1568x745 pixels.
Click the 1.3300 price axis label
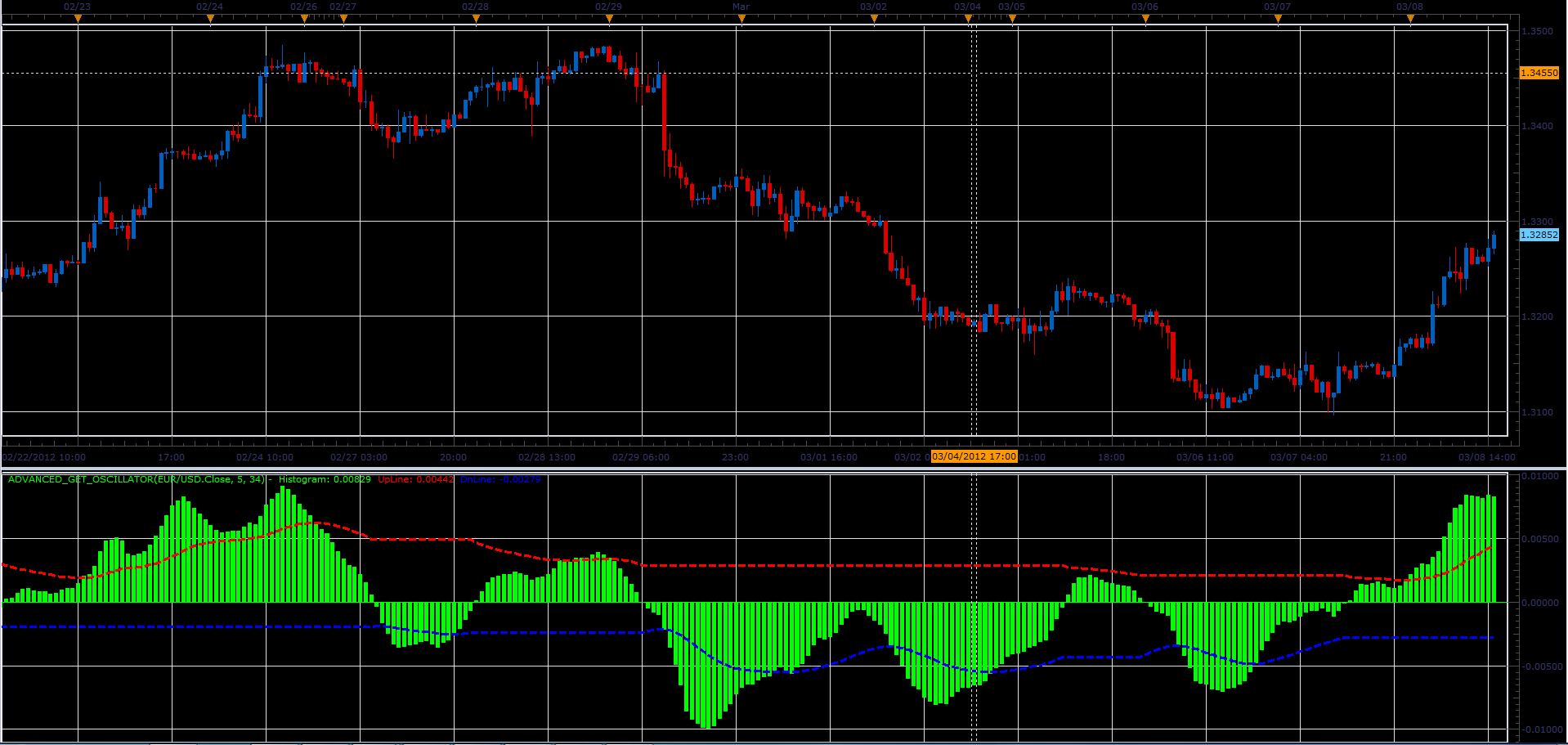point(1537,222)
